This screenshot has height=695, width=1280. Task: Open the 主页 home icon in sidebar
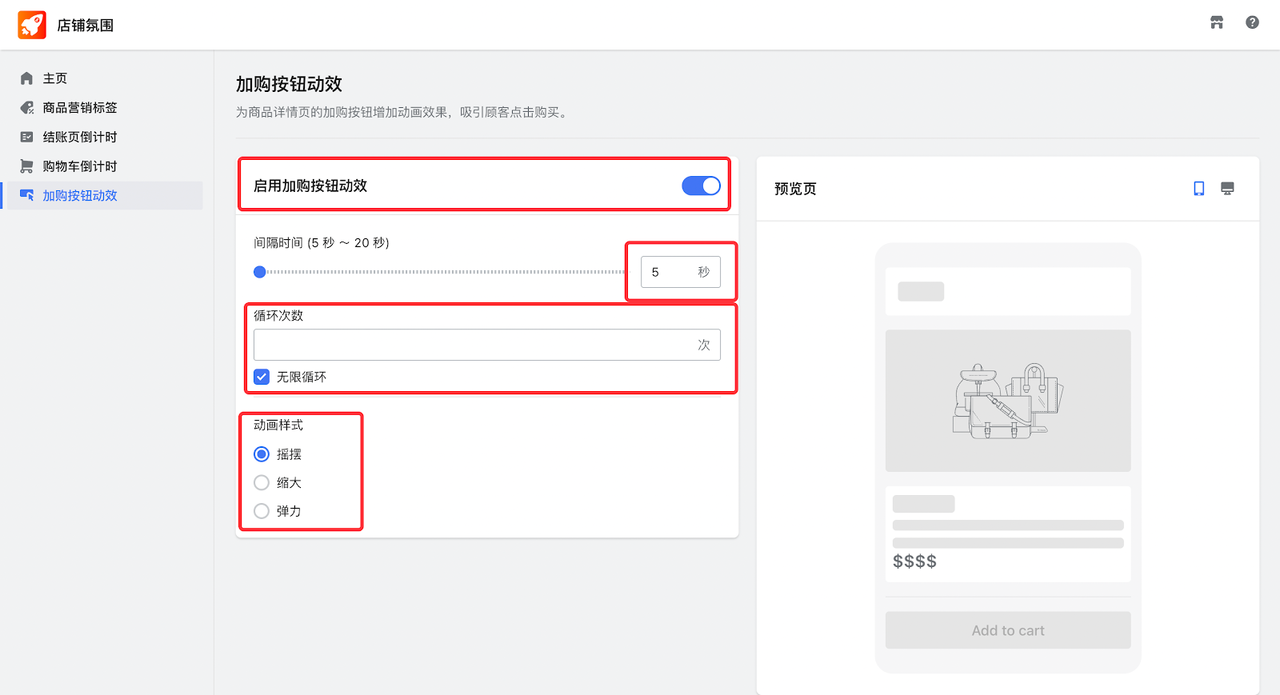click(x=25, y=78)
